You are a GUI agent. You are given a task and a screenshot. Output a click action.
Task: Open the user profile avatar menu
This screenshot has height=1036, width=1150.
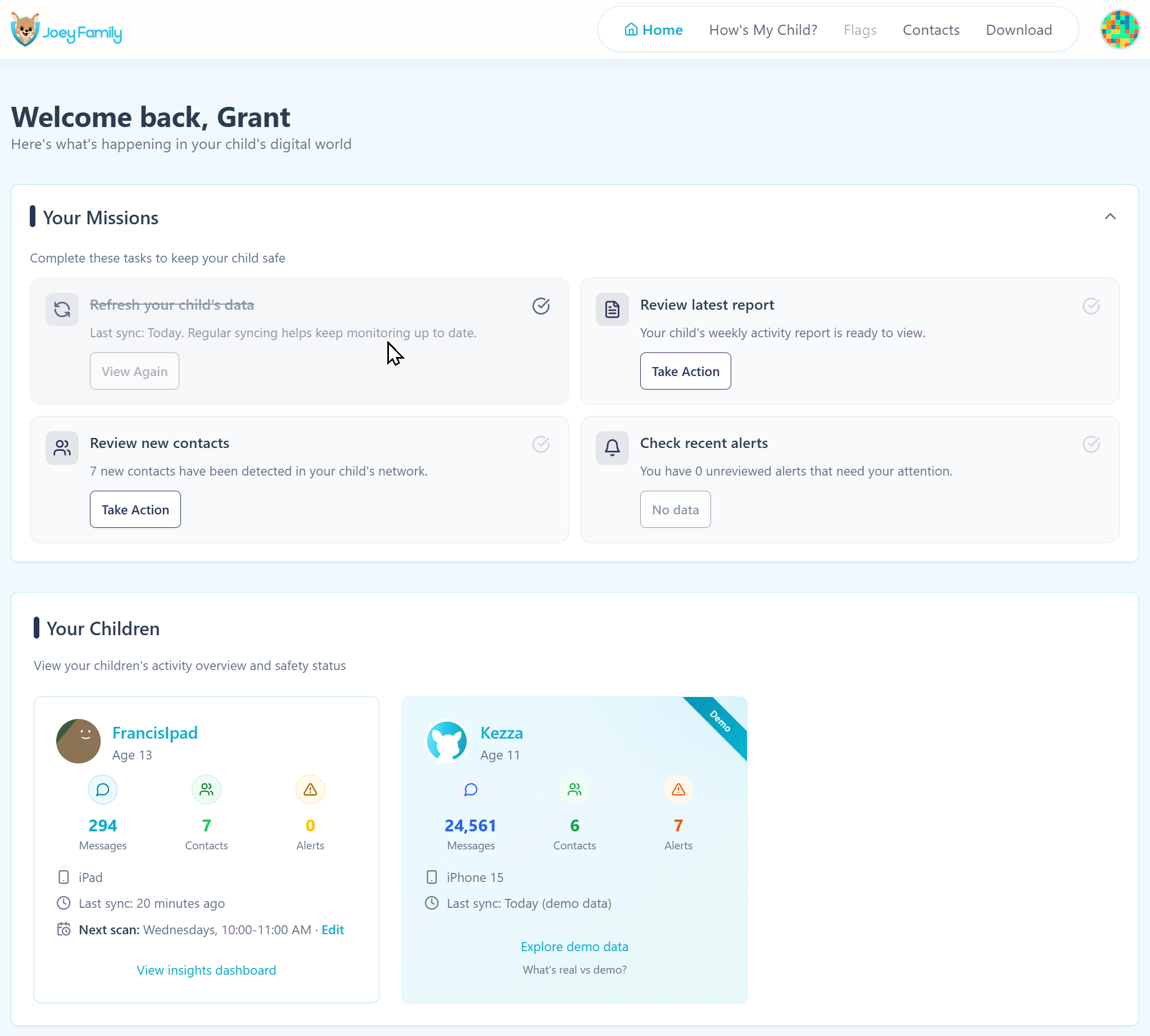tap(1119, 30)
